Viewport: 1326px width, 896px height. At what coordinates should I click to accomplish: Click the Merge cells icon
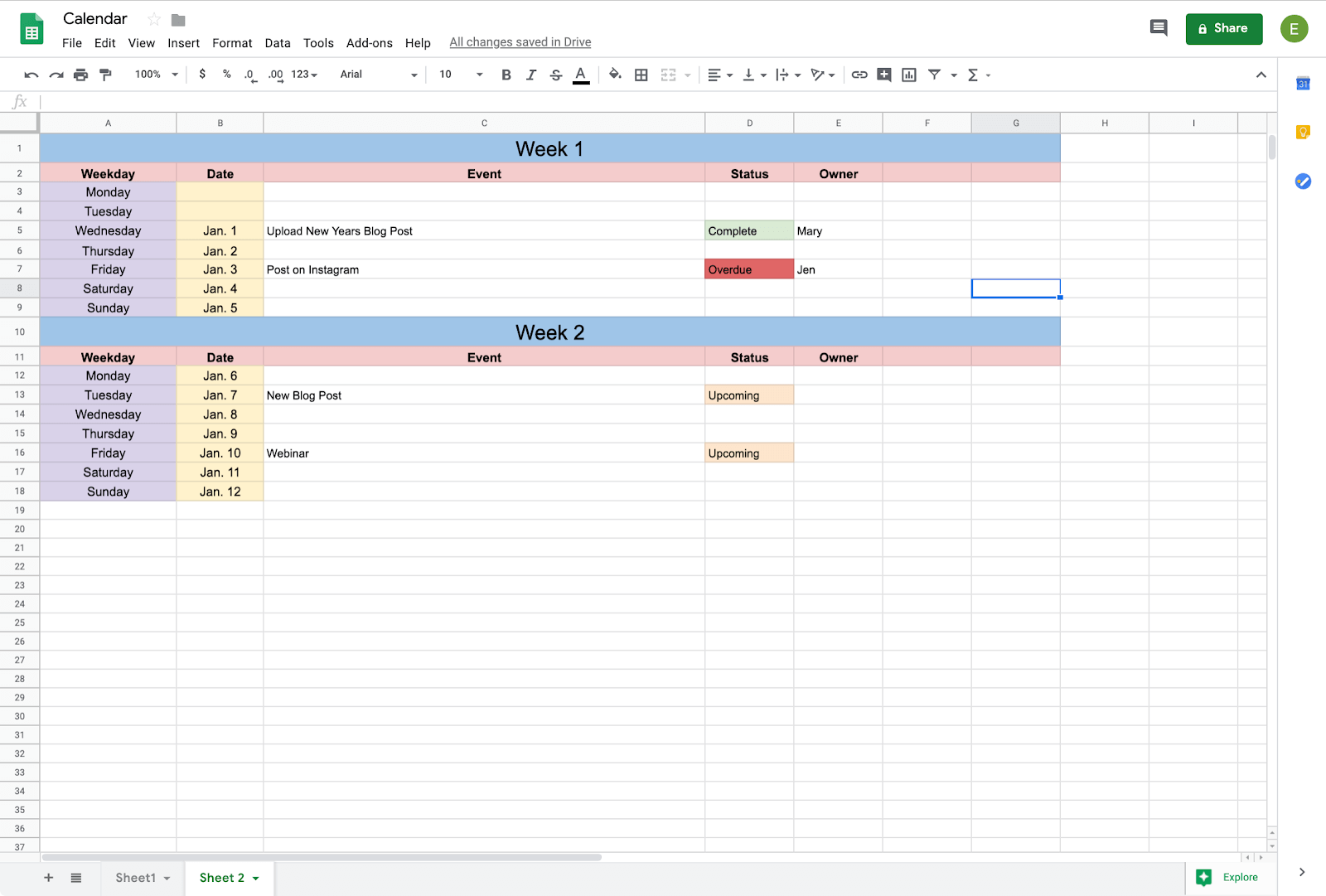click(x=669, y=75)
